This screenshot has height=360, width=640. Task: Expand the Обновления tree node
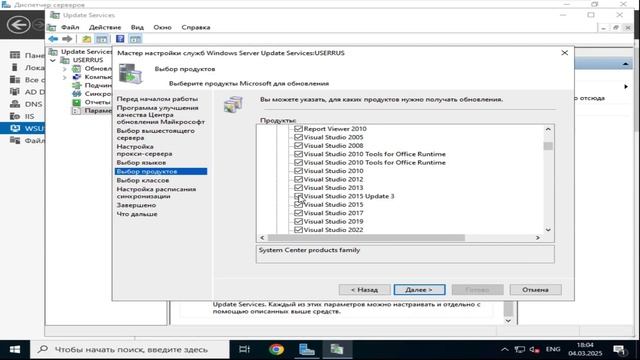(64, 69)
